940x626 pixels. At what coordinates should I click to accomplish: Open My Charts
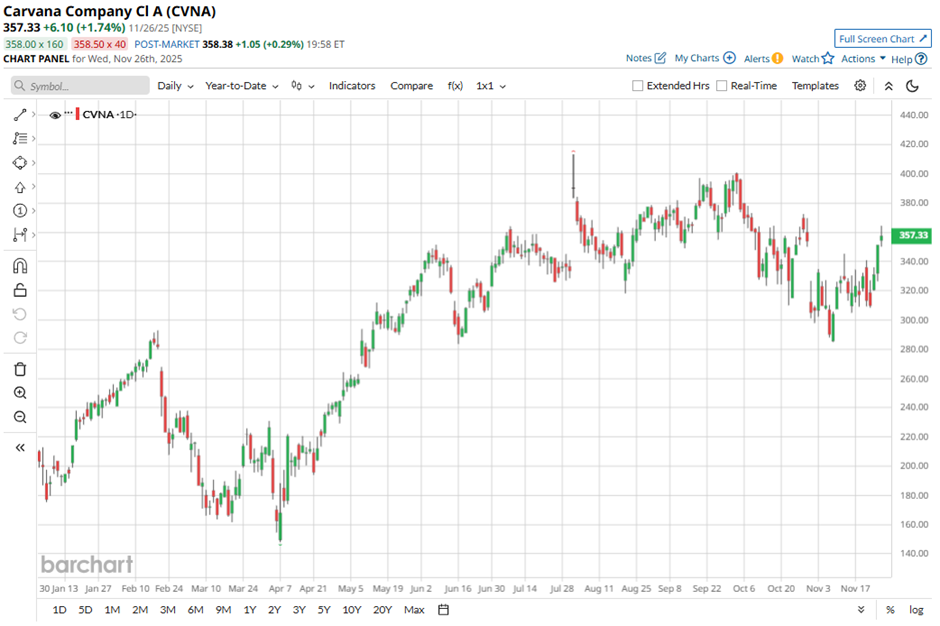point(705,58)
